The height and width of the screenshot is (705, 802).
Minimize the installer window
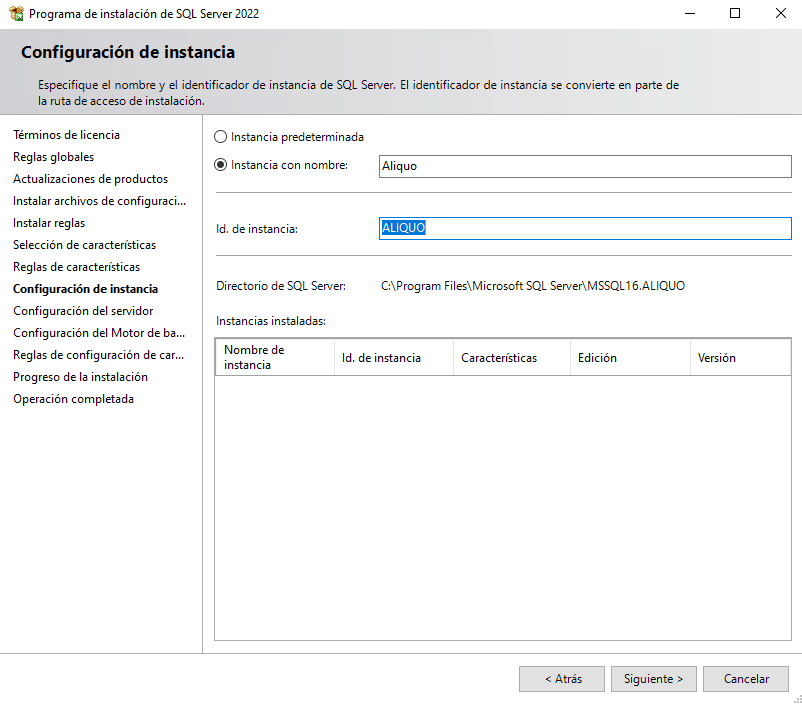tap(689, 14)
